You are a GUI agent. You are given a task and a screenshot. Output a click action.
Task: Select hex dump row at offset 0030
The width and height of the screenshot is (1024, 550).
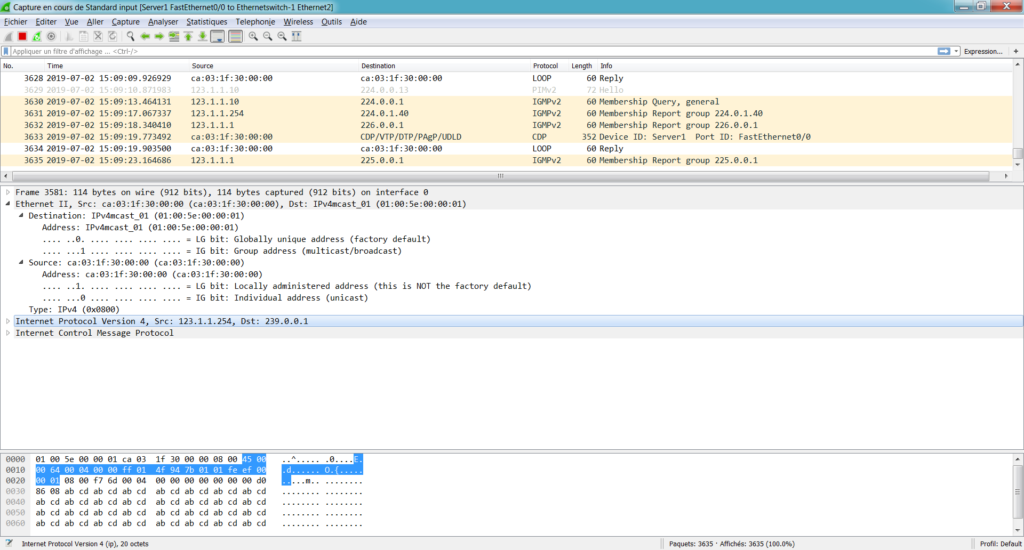[184, 491]
